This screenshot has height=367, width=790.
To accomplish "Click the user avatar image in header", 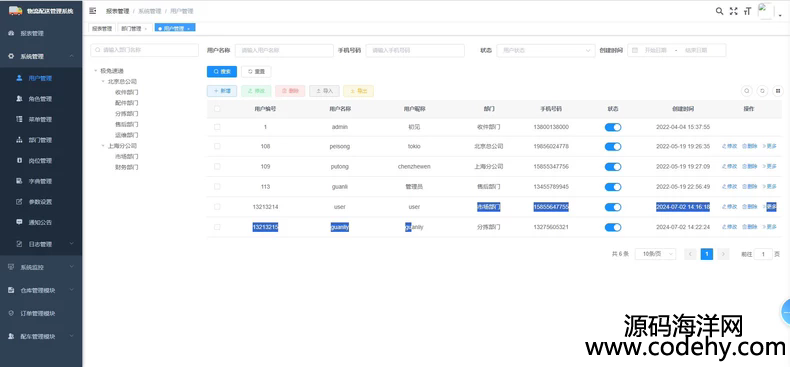I will pos(765,11).
